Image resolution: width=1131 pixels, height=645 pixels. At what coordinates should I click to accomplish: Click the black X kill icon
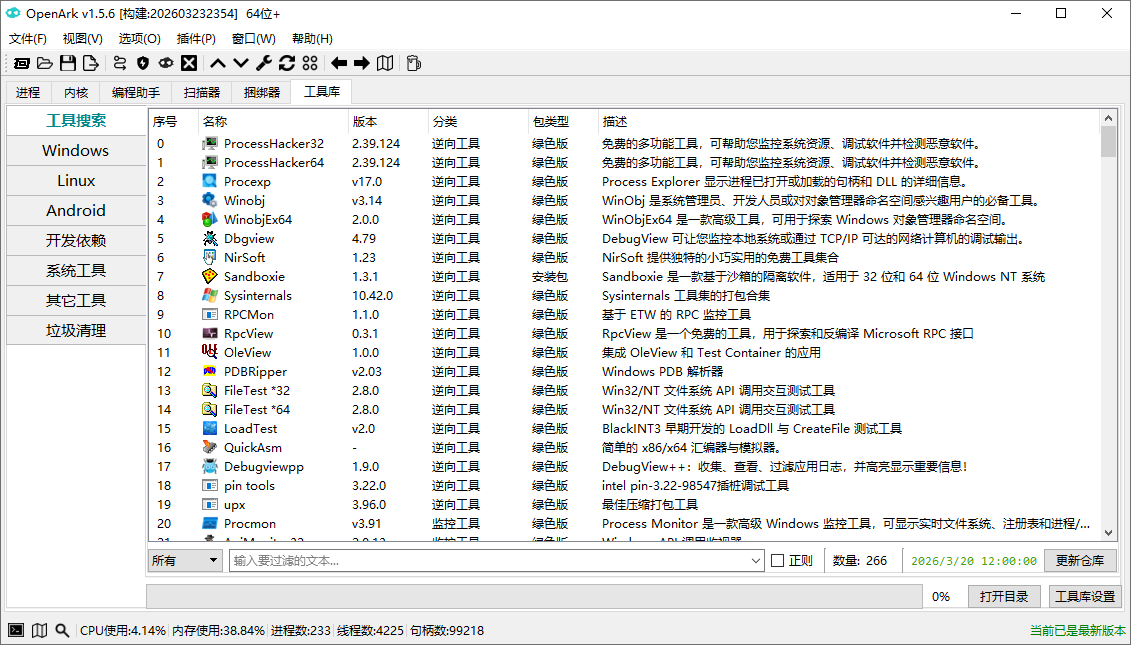tap(189, 63)
